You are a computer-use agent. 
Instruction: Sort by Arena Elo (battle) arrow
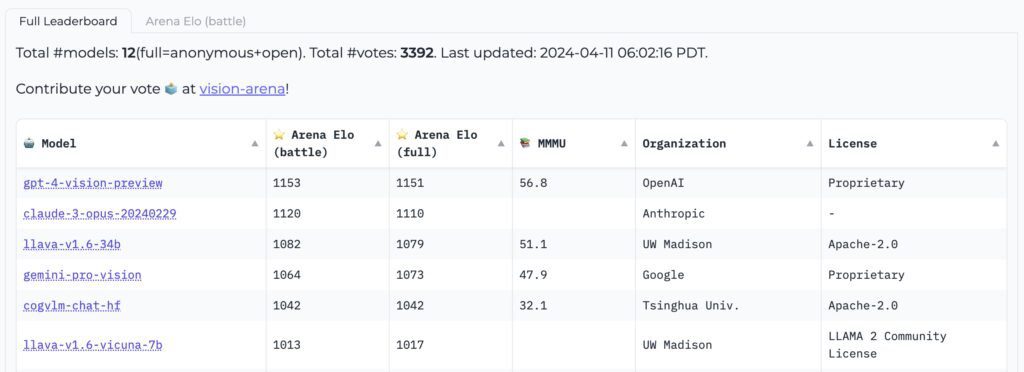(x=377, y=144)
